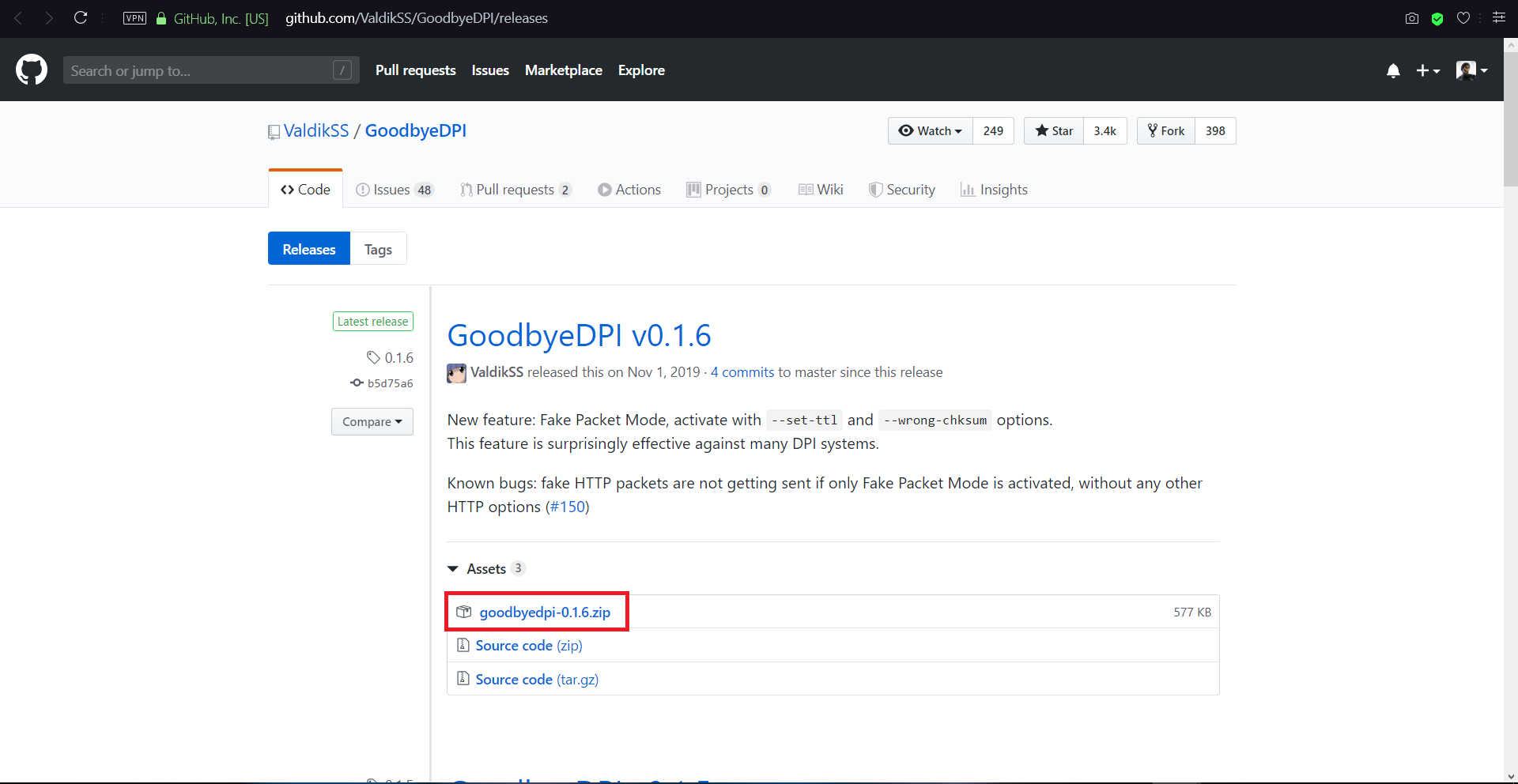The height and width of the screenshot is (784, 1518).
Task: Click the 'Latest release' label
Action: [x=372, y=322]
